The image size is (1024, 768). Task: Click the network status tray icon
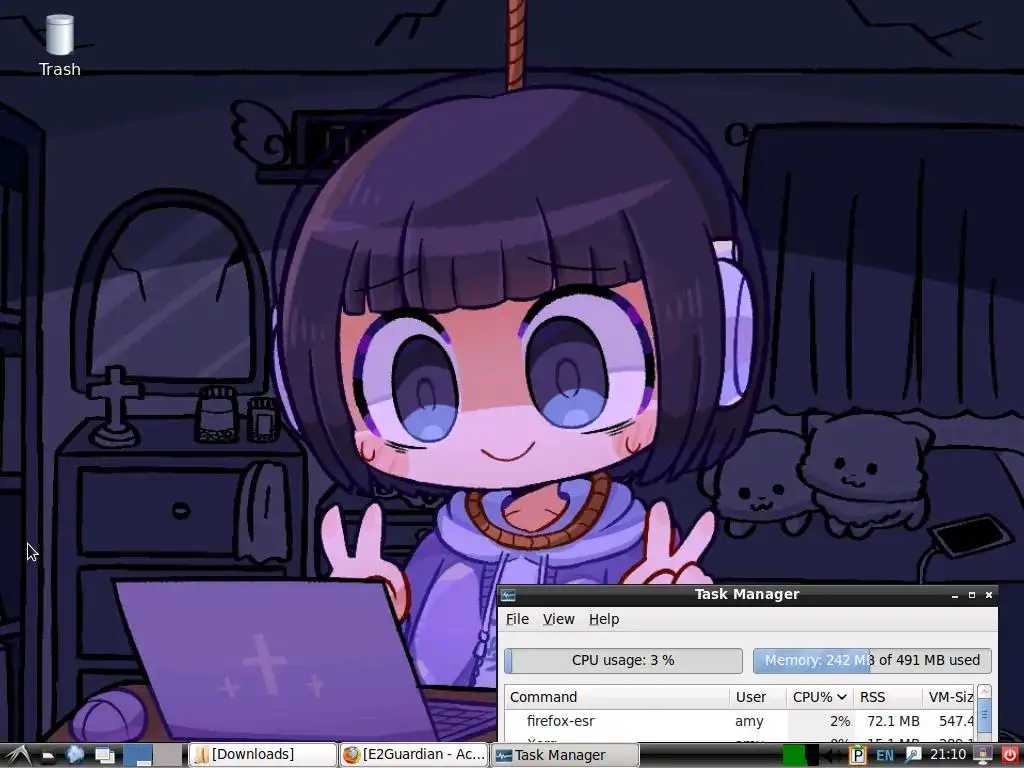(x=913, y=755)
